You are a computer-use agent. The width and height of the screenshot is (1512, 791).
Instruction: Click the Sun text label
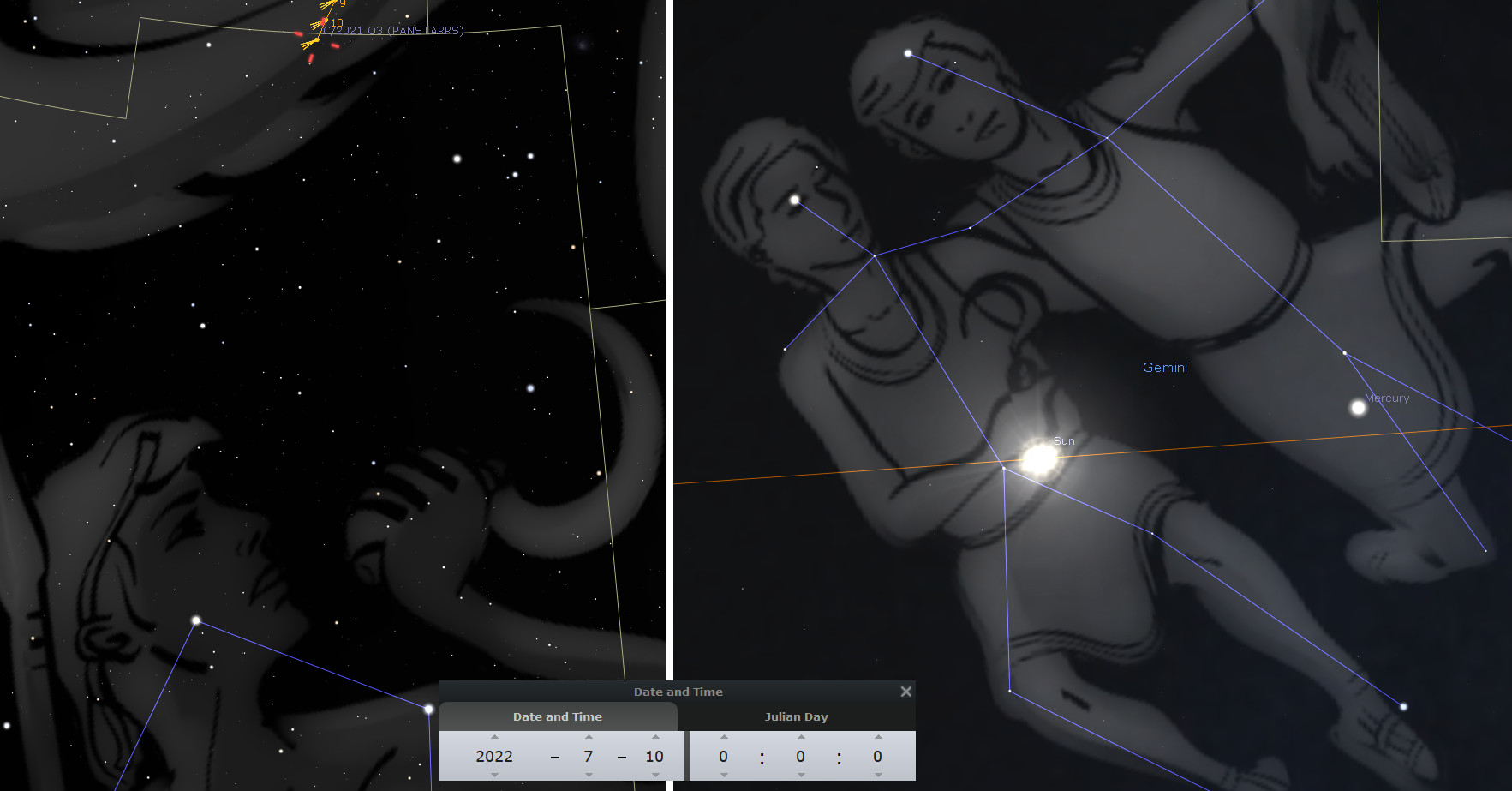point(1064,440)
